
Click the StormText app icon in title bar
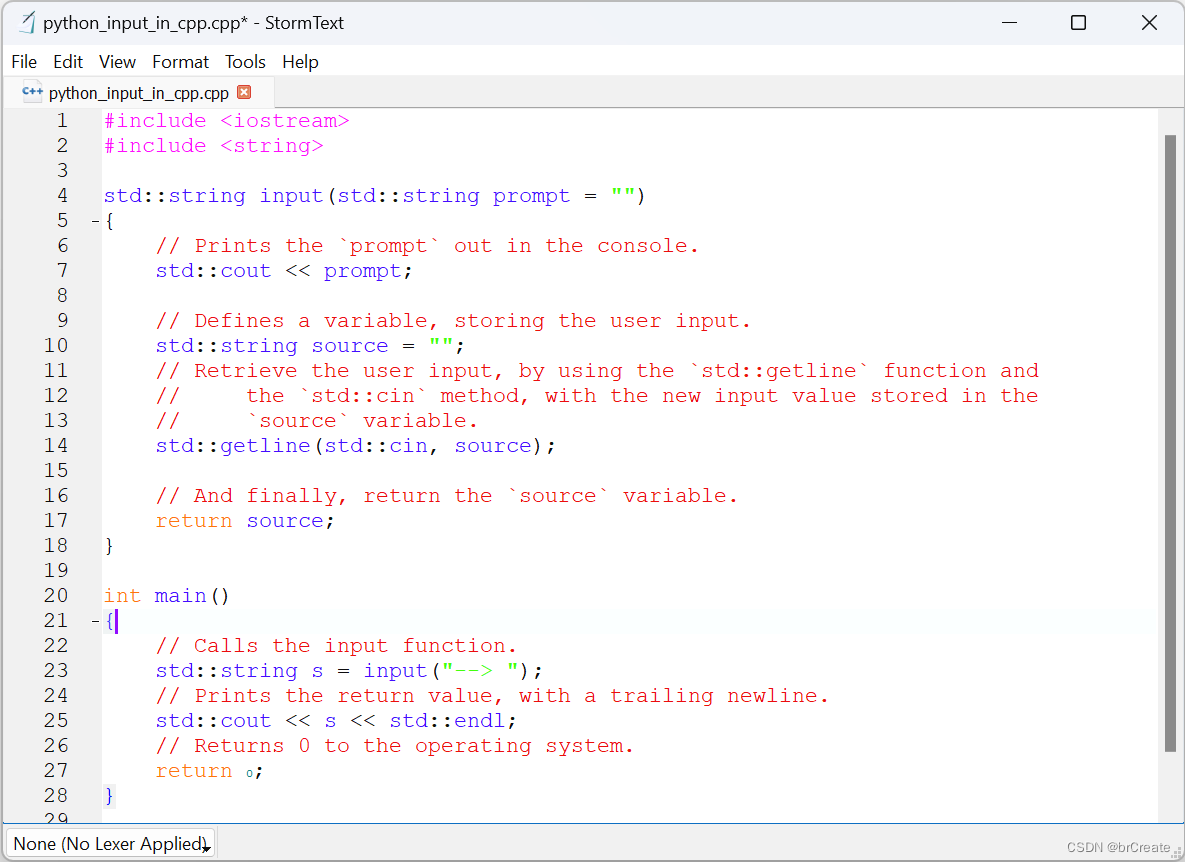(27, 23)
